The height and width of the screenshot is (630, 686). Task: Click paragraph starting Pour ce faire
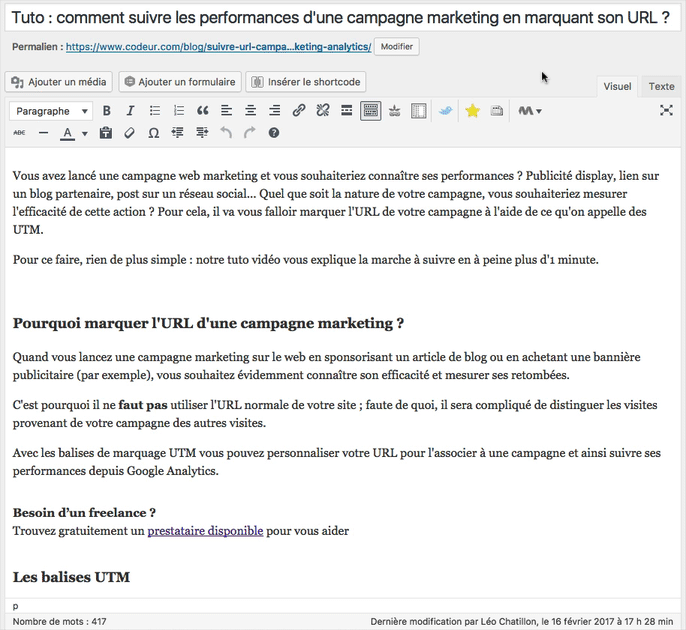pyautogui.click(x=305, y=260)
